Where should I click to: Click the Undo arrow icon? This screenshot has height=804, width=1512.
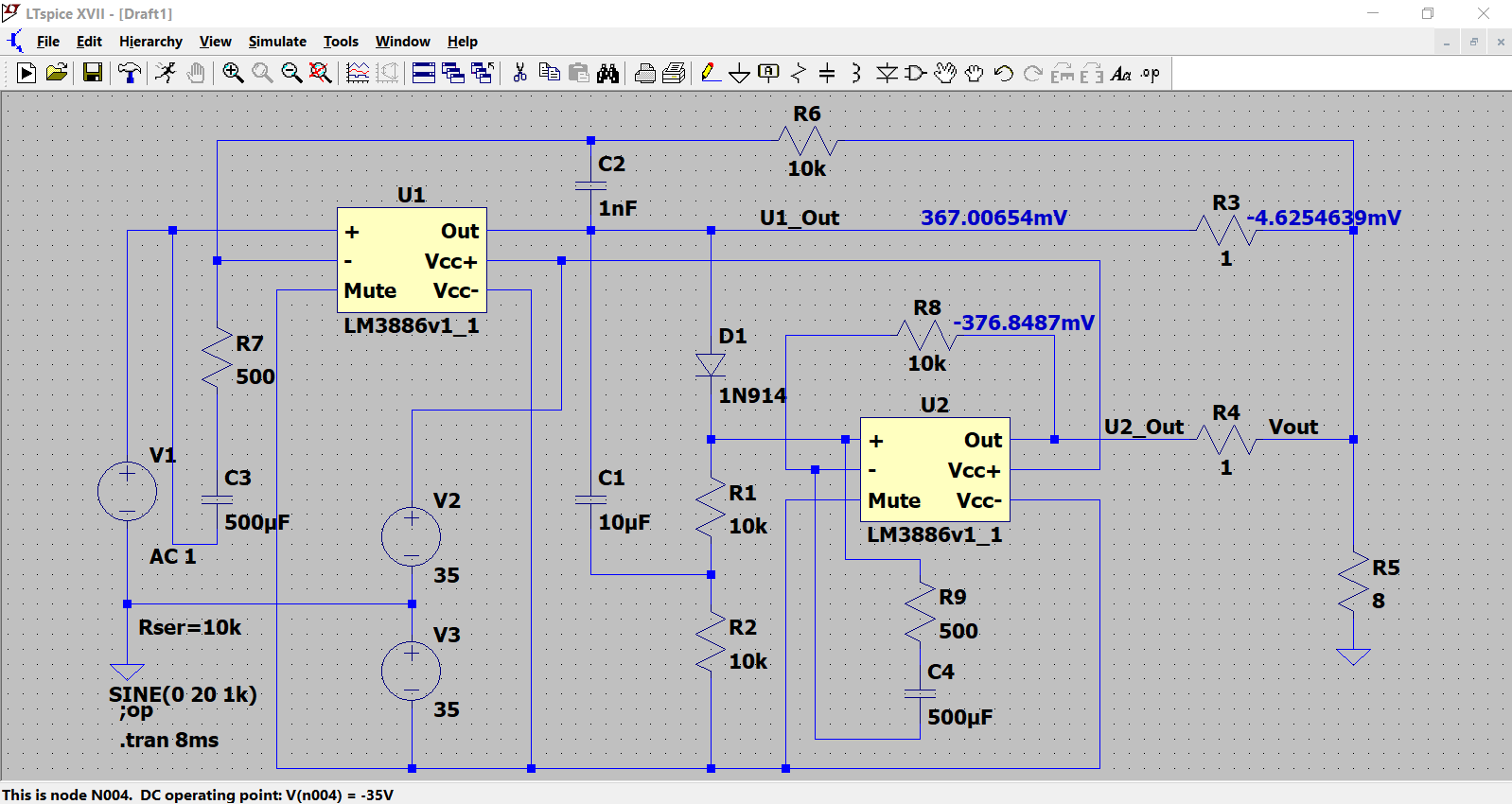[x=1004, y=73]
